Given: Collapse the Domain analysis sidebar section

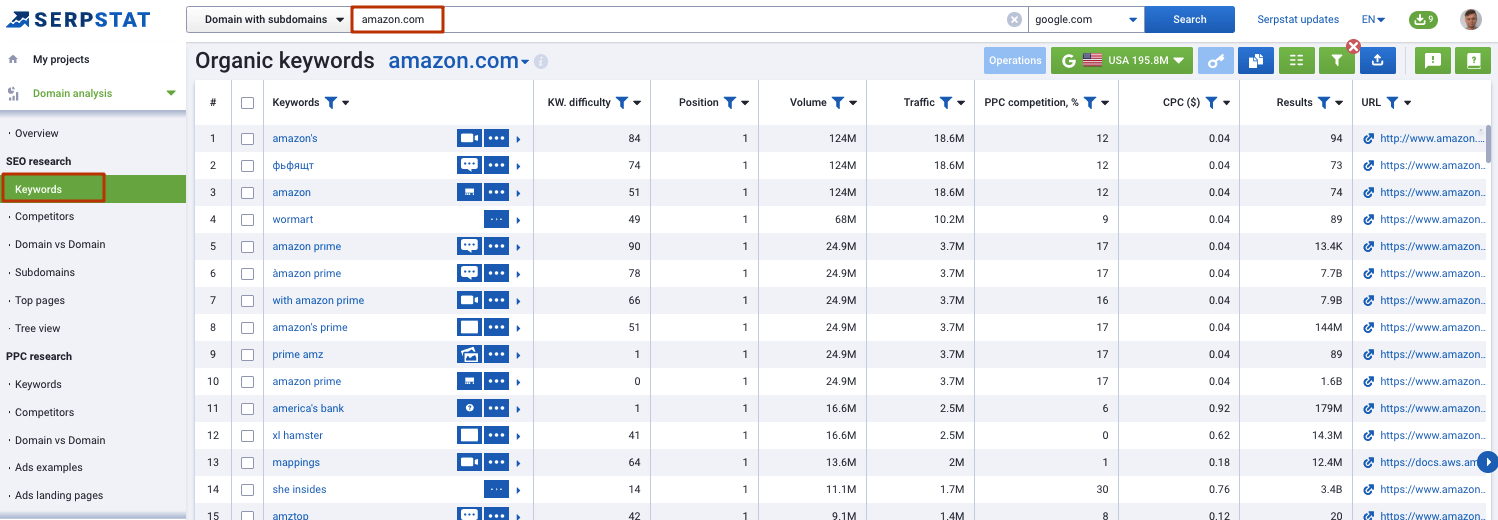Looking at the screenshot, I should coord(171,93).
